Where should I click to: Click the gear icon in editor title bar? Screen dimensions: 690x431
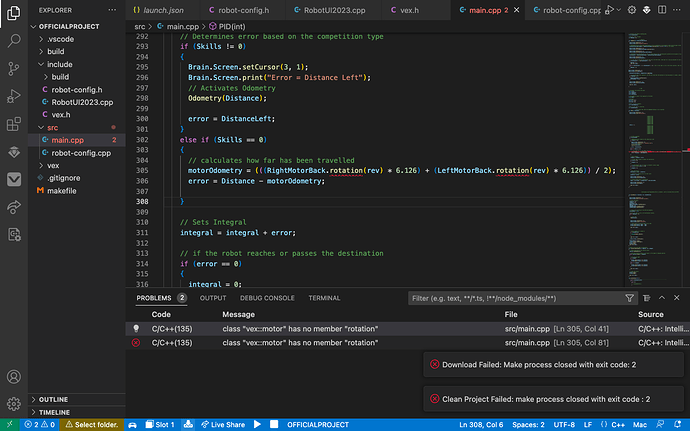click(x=631, y=10)
